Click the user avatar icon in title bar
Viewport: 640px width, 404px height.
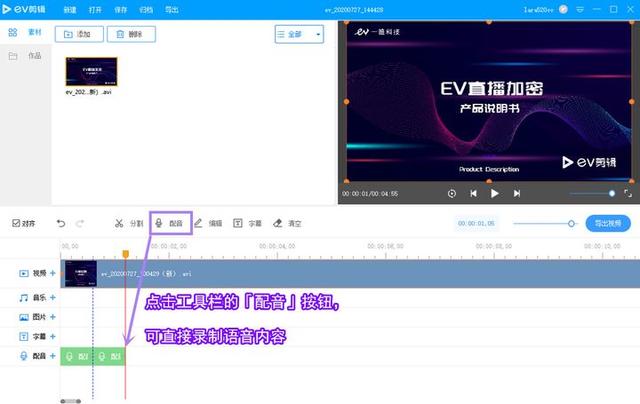click(563, 9)
